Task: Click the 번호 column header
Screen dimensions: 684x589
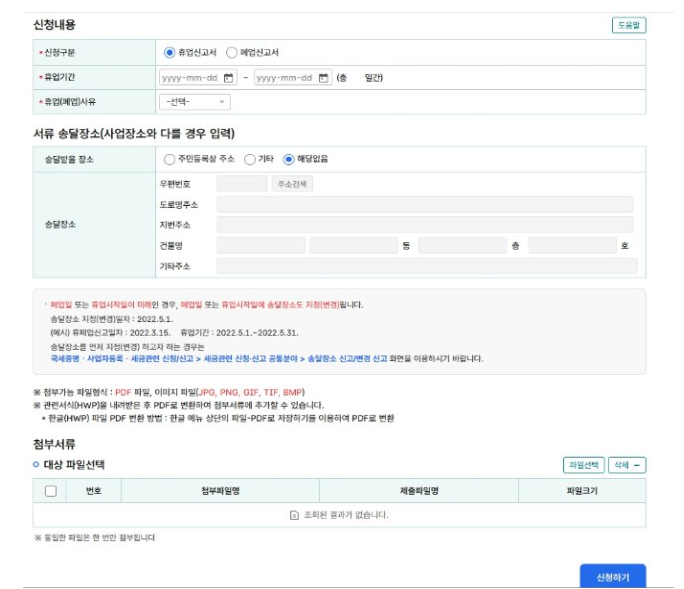Action: [93, 491]
